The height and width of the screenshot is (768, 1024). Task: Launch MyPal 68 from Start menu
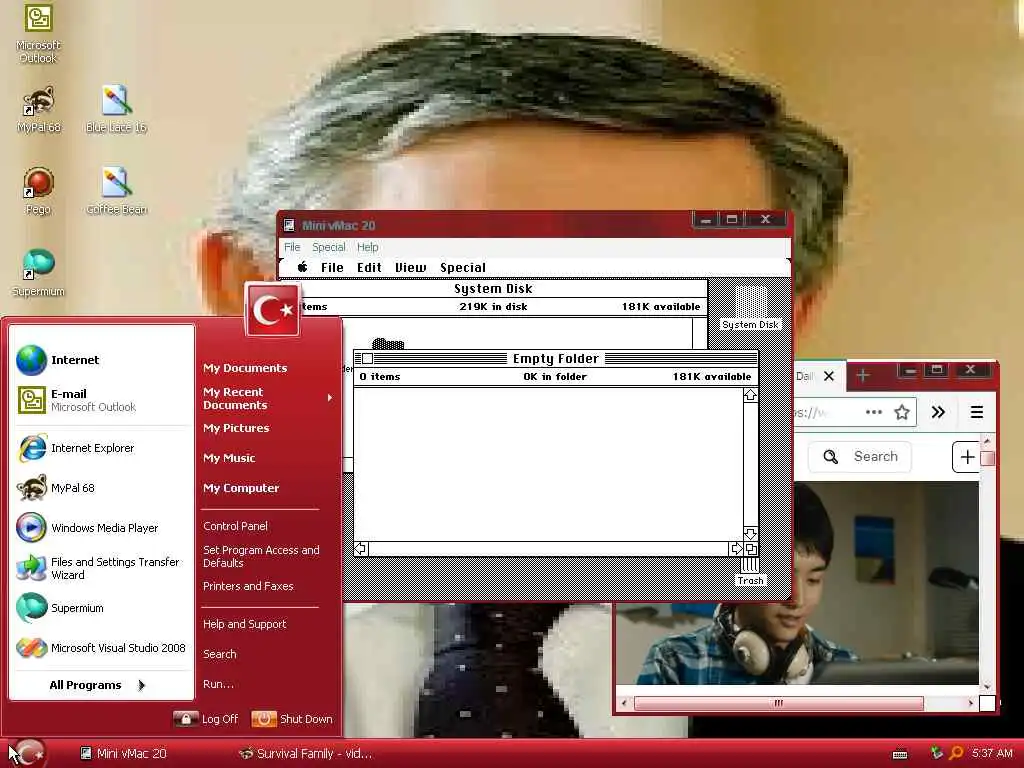[103, 488]
